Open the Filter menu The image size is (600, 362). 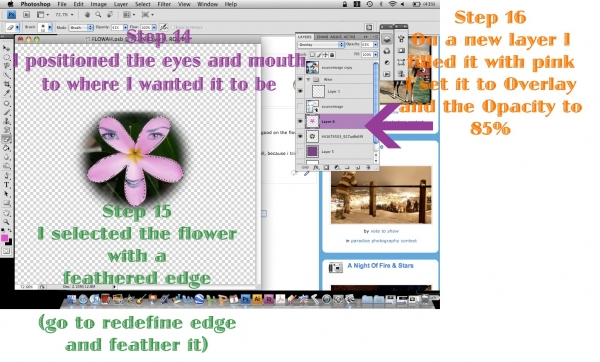[164, 4]
